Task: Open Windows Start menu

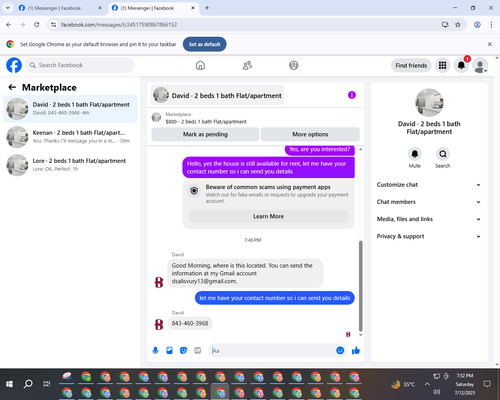Action: 9,384
